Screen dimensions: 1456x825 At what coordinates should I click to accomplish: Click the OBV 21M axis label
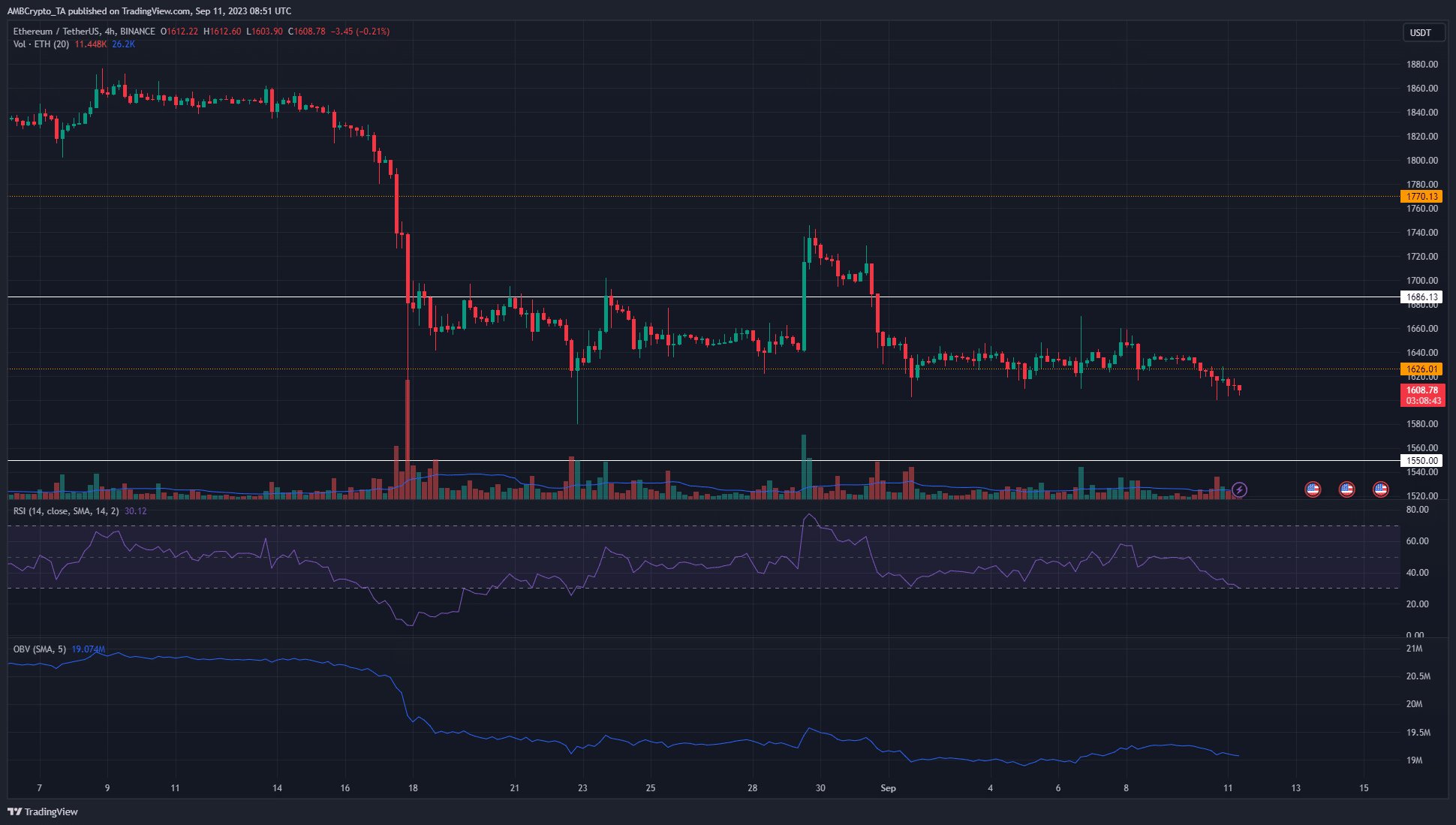pos(1414,649)
